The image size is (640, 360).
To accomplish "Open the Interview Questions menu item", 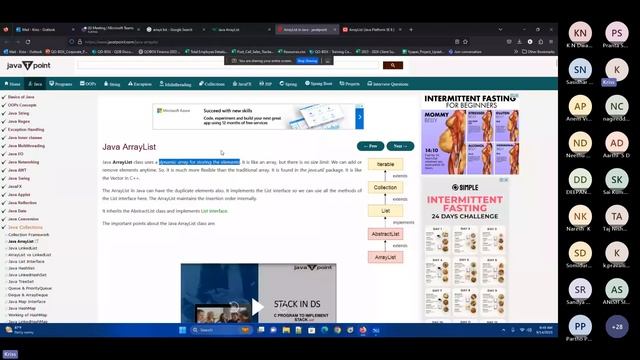I will coord(388,84).
